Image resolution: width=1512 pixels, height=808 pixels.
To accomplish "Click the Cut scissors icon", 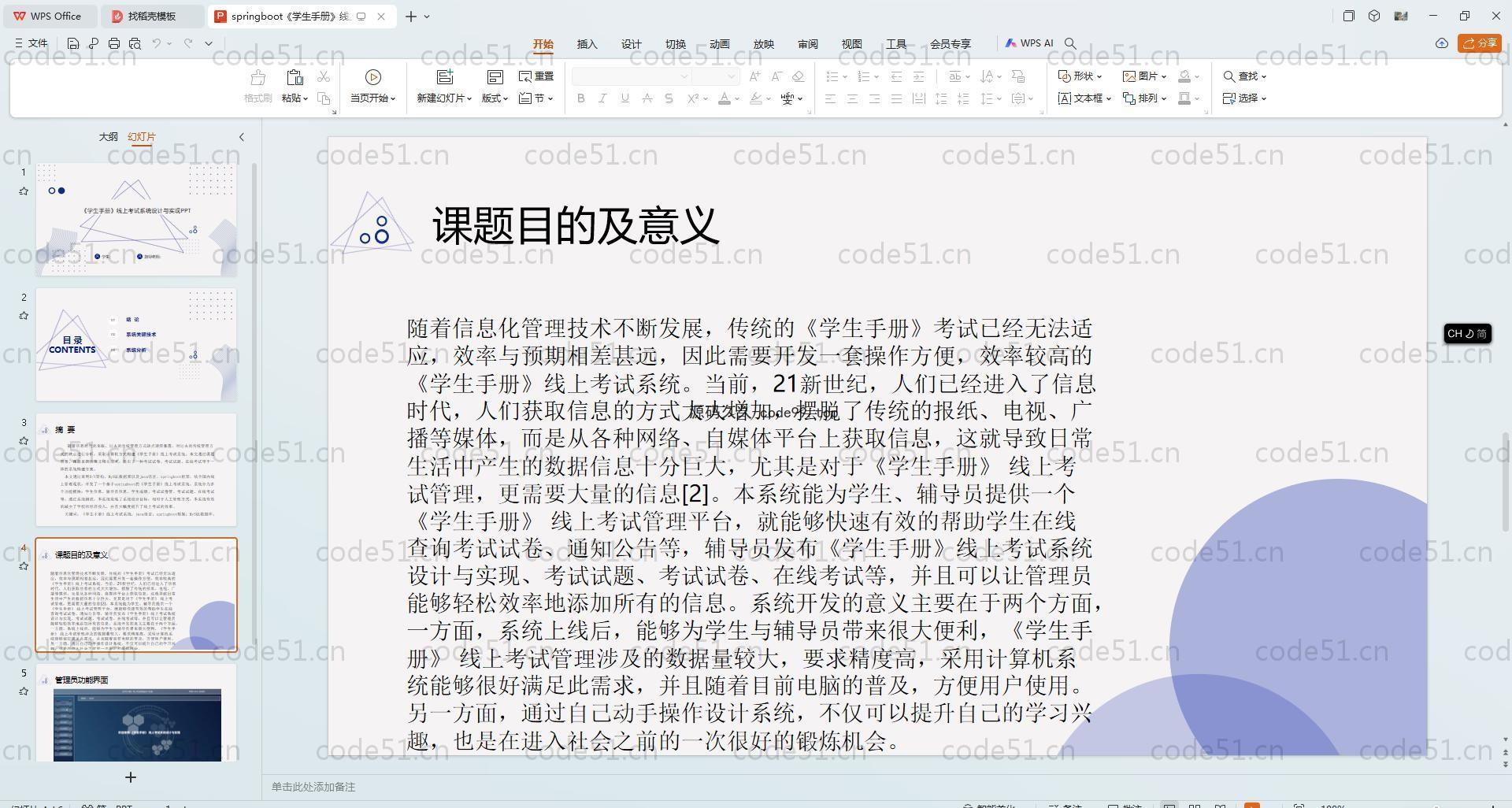I will 324,76.
